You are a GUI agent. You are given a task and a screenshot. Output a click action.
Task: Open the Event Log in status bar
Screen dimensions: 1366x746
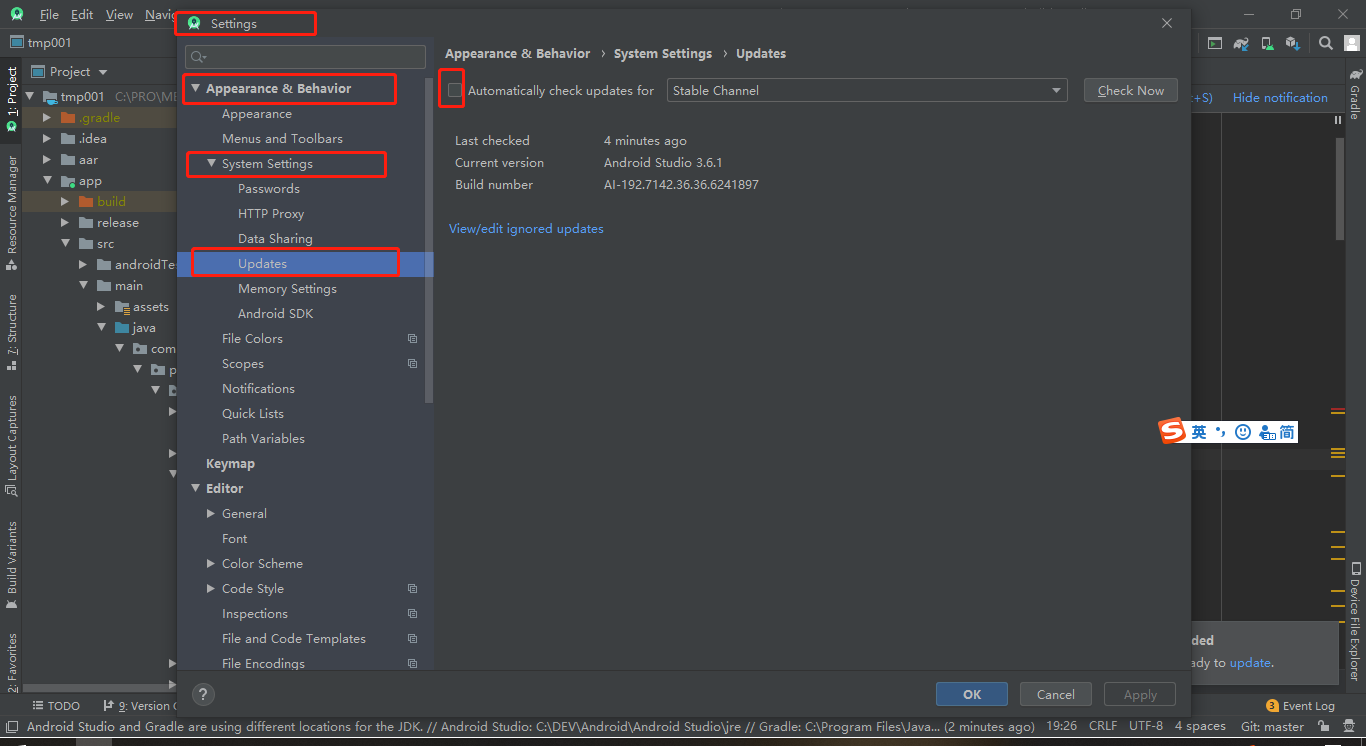[1300, 706]
